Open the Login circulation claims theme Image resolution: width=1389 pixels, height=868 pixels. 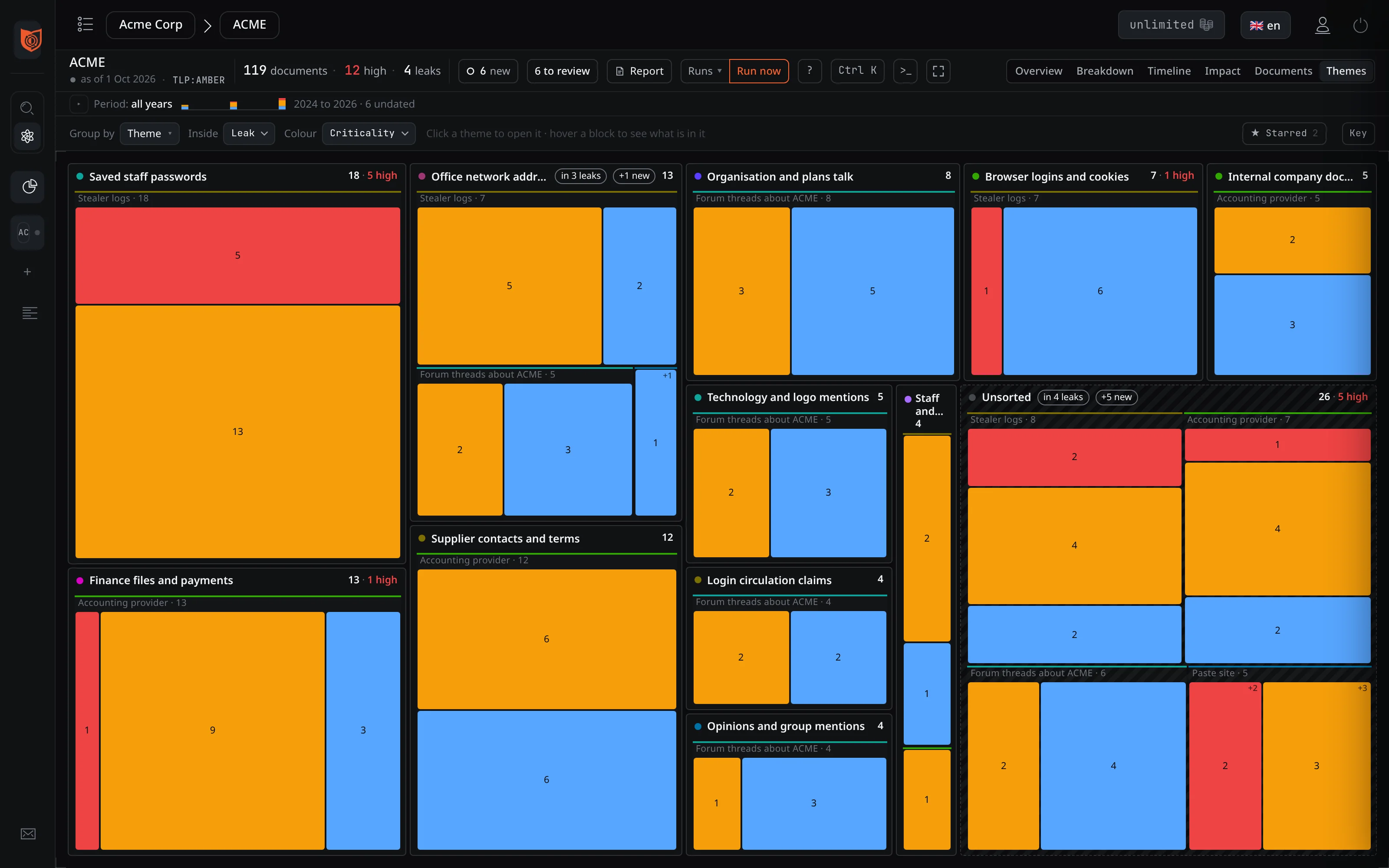pos(769,580)
